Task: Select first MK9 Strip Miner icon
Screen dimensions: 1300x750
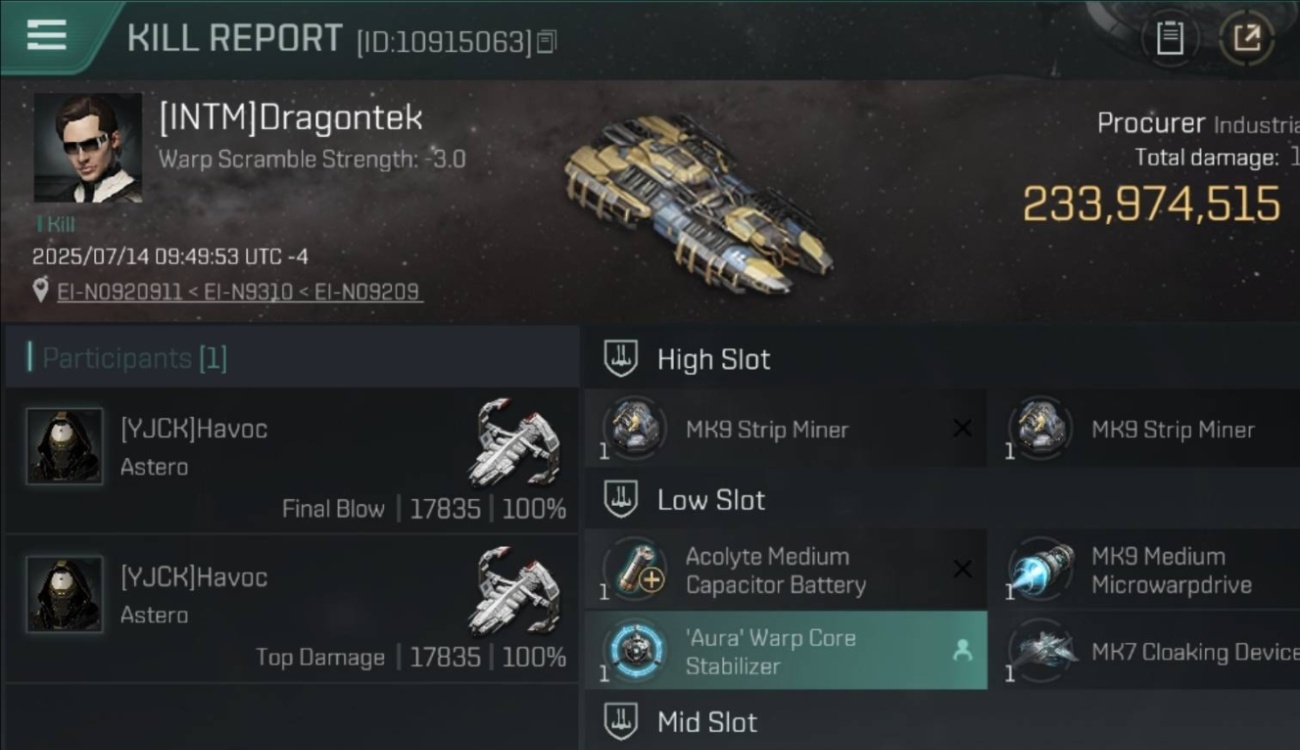Action: pos(634,428)
